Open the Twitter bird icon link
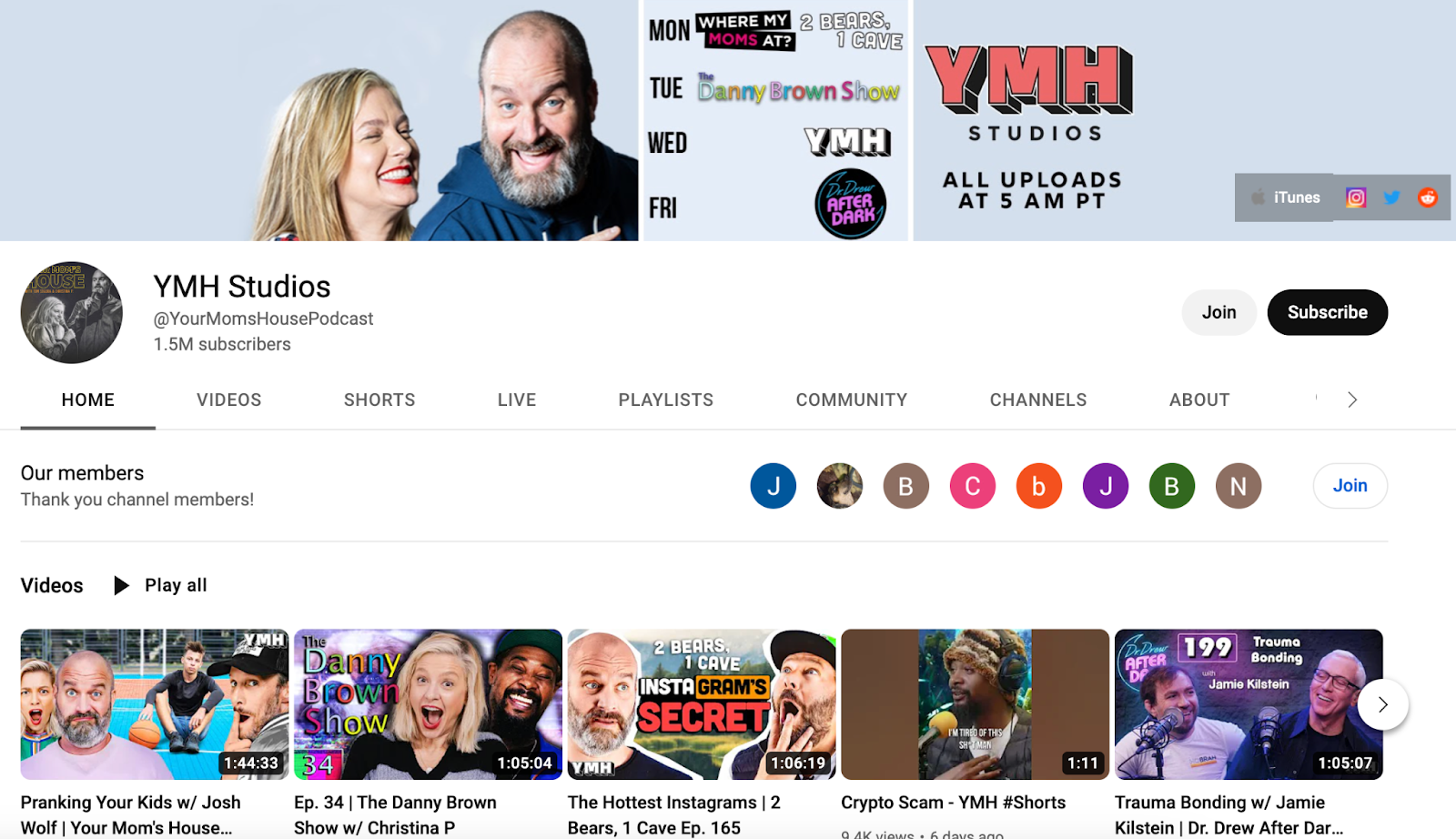This screenshot has height=839, width=1456. [1391, 197]
